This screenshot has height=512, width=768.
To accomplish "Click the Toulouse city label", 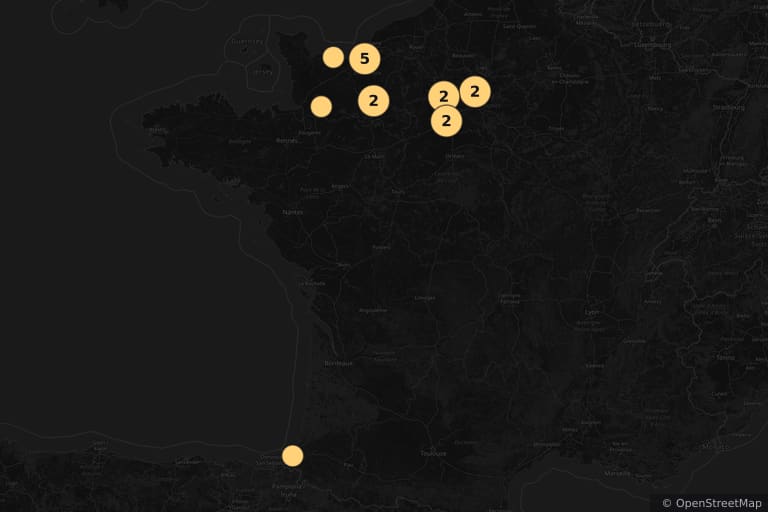I will pyautogui.click(x=433, y=453).
